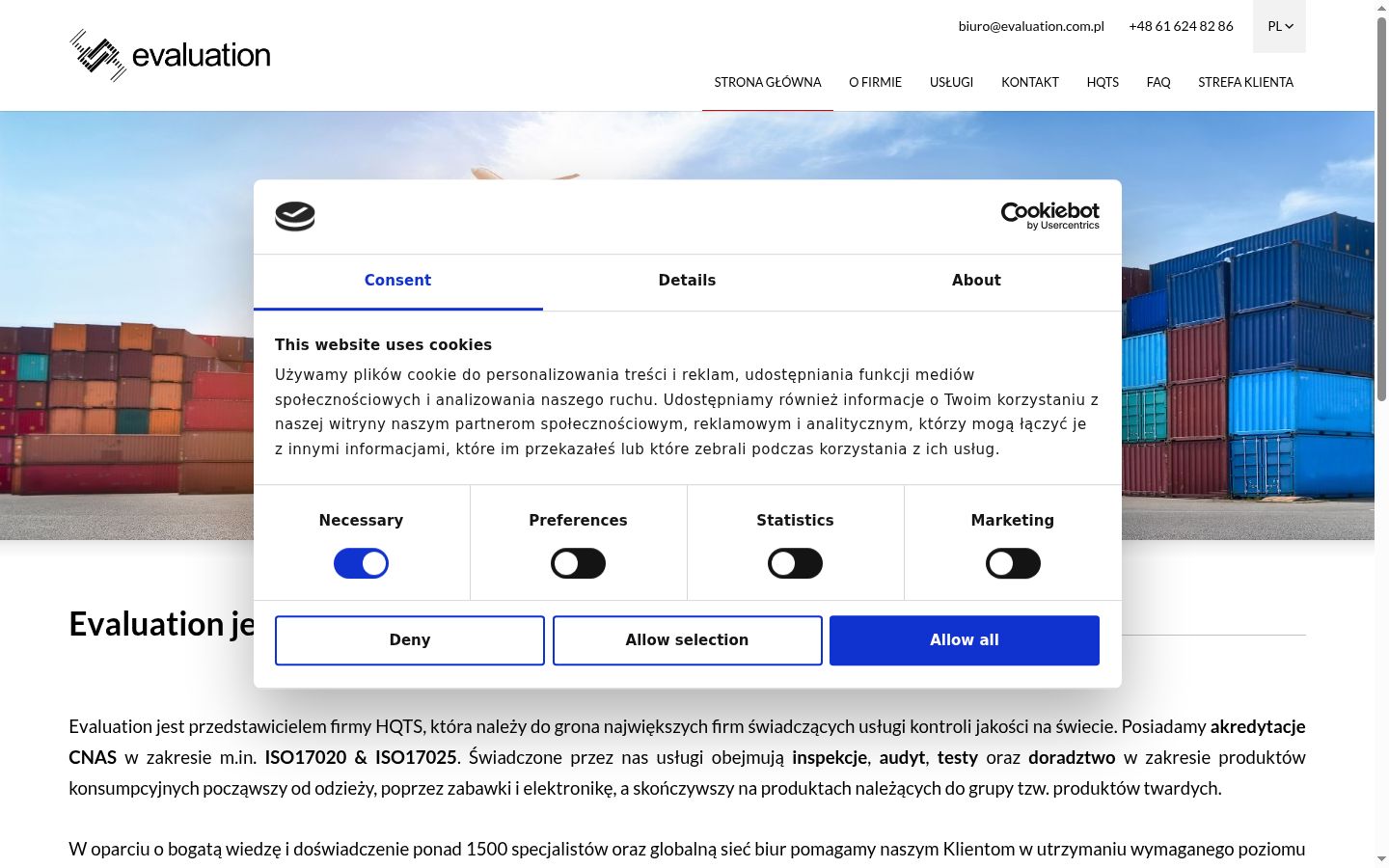This screenshot has width=1389, height=868.
Task: Open the Kontakt menu item
Action: (x=1030, y=82)
